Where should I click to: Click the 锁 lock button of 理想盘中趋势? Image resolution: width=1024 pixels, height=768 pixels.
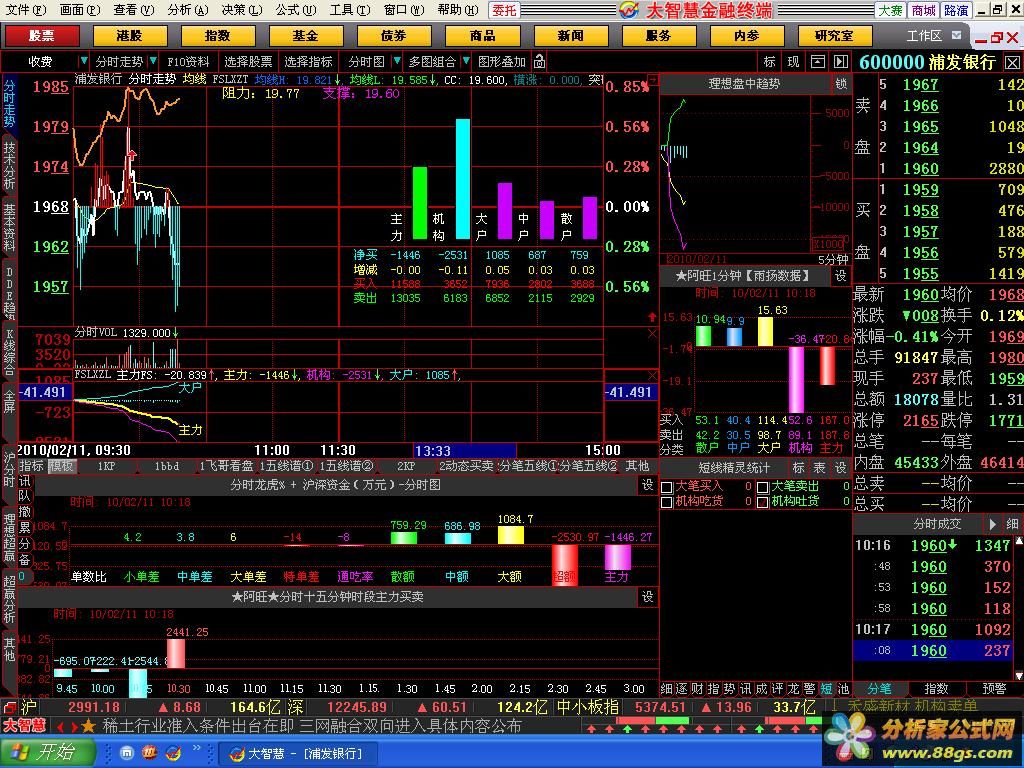pyautogui.click(x=840, y=84)
